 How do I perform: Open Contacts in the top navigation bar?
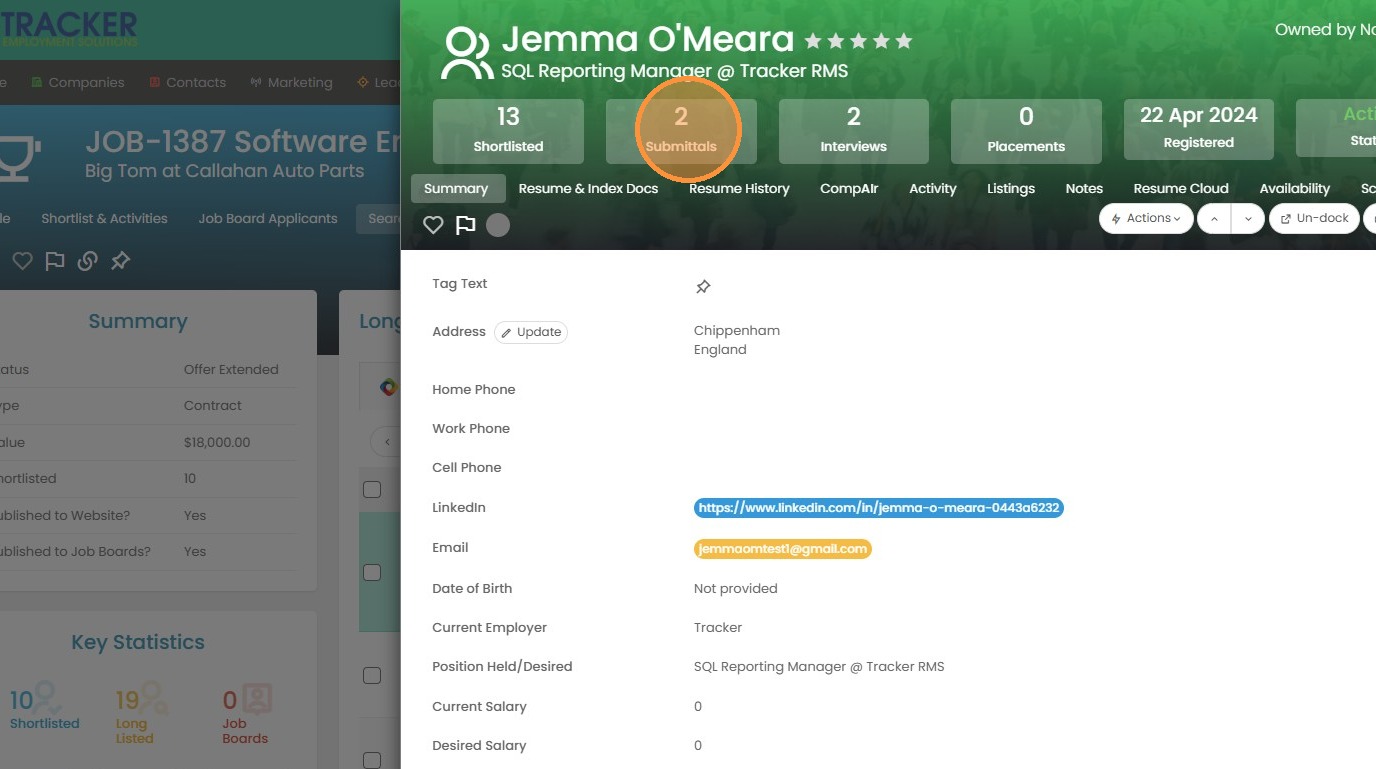pos(188,82)
